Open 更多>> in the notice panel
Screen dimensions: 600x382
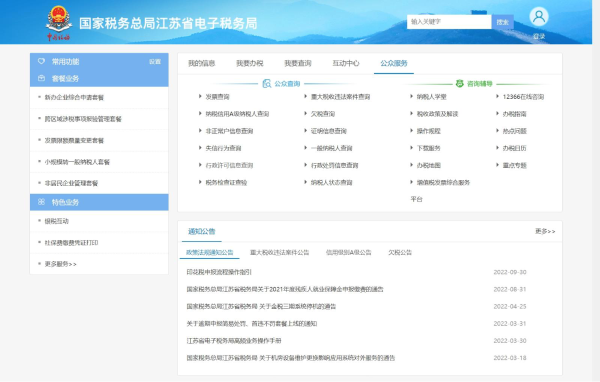(545, 231)
